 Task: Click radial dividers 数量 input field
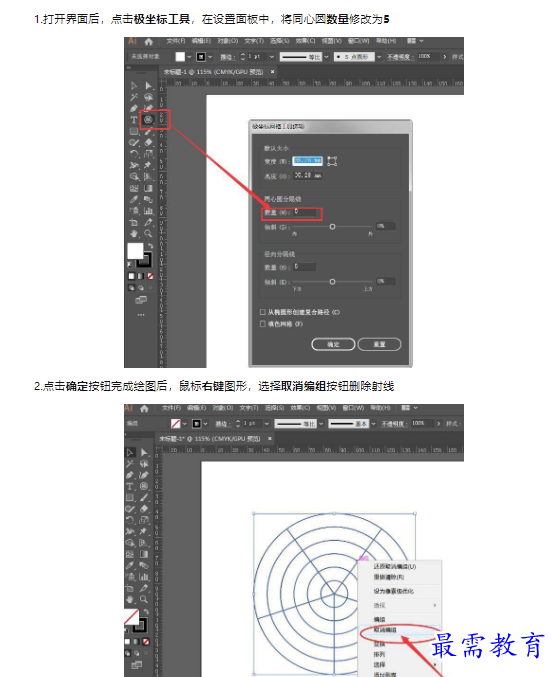click(x=305, y=267)
